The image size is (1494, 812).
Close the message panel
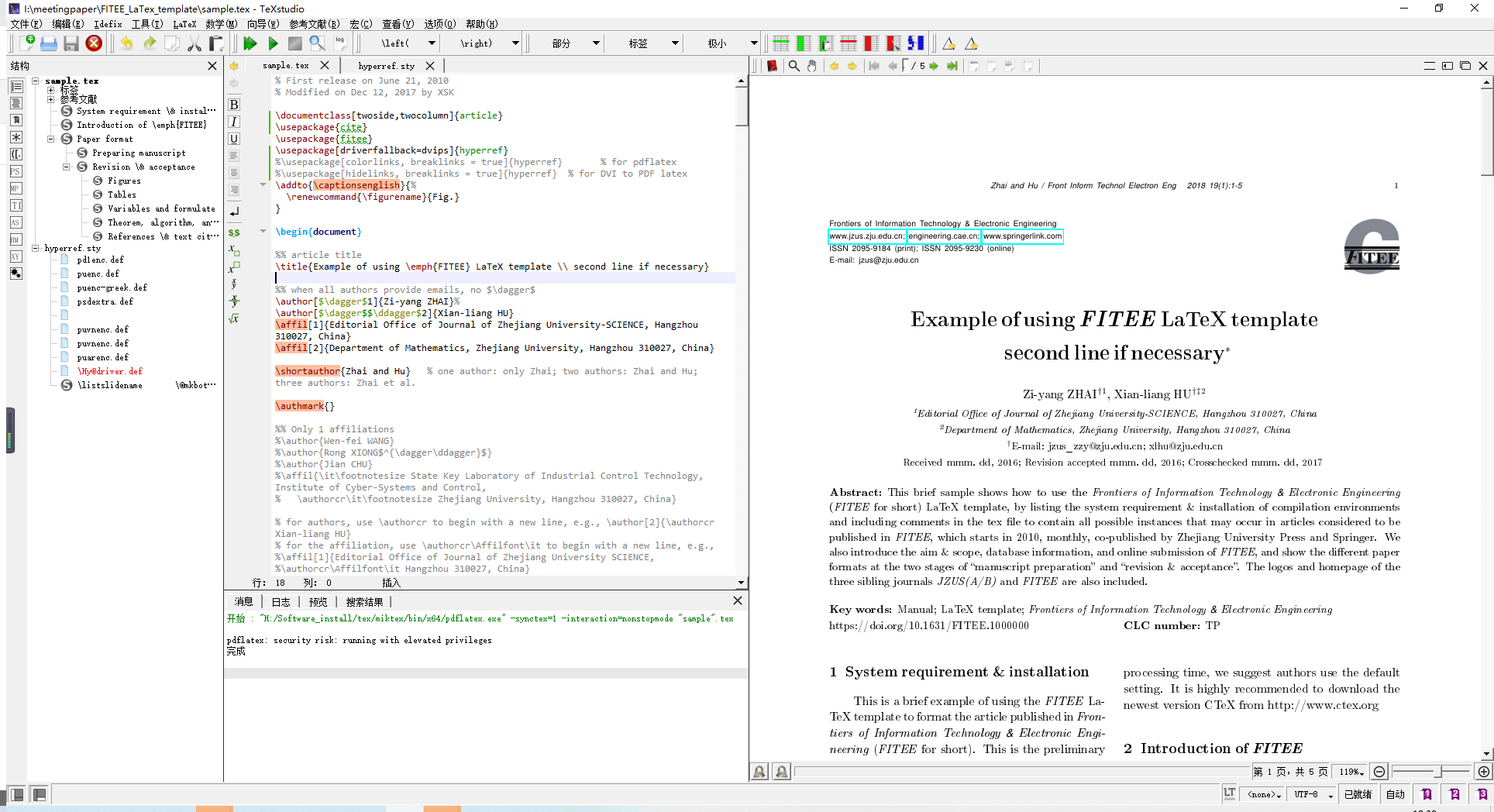tap(737, 600)
